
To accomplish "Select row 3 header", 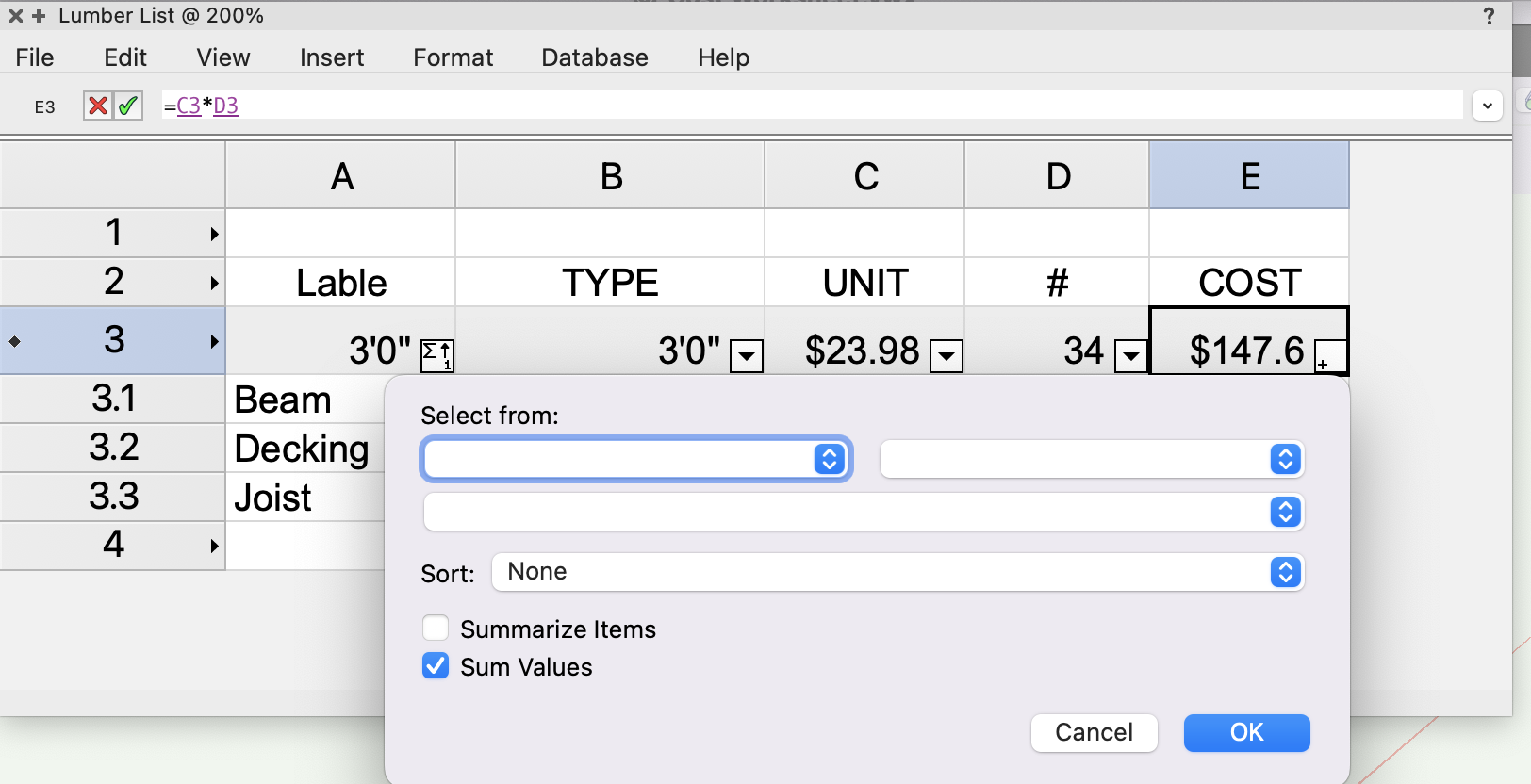I will 113,340.
